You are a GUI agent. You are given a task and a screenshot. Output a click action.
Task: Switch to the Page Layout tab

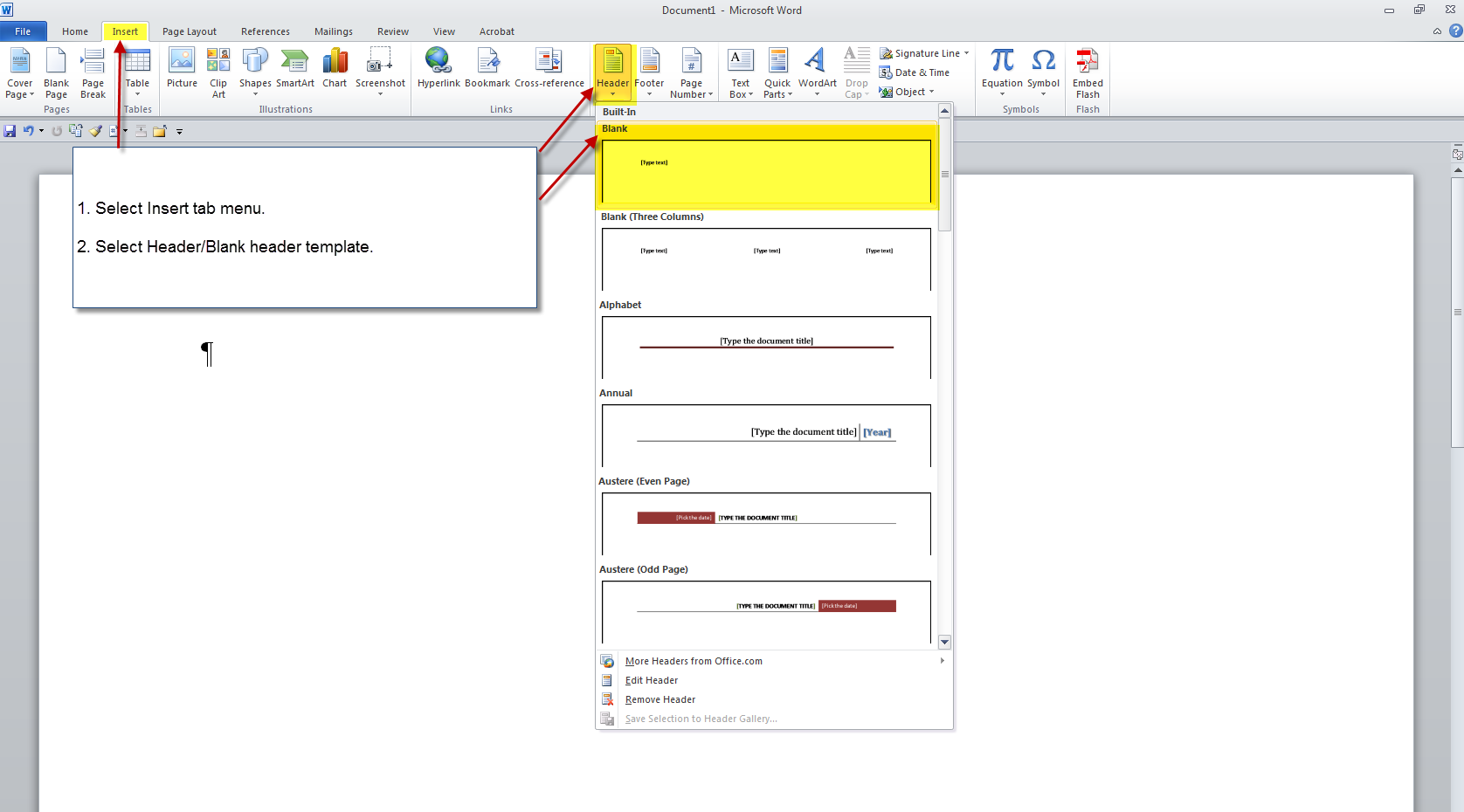point(190,31)
